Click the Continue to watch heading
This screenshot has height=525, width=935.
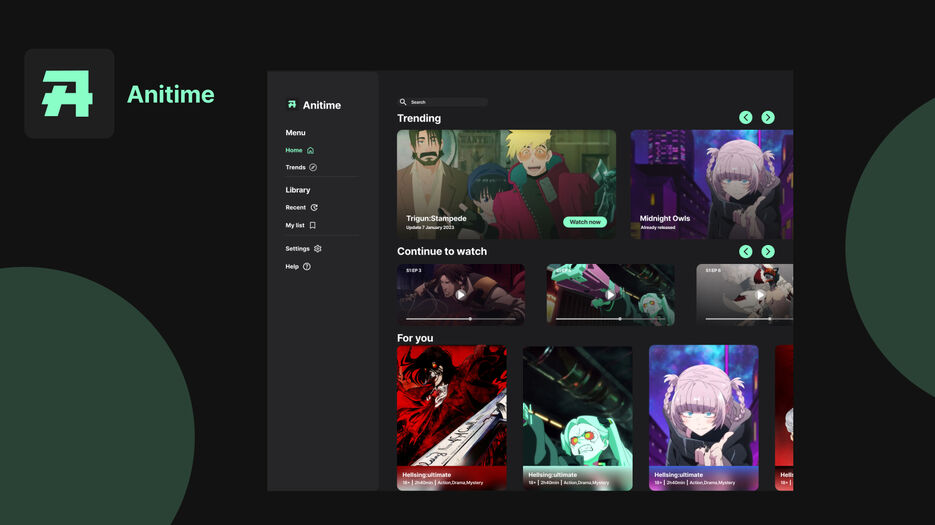point(442,252)
